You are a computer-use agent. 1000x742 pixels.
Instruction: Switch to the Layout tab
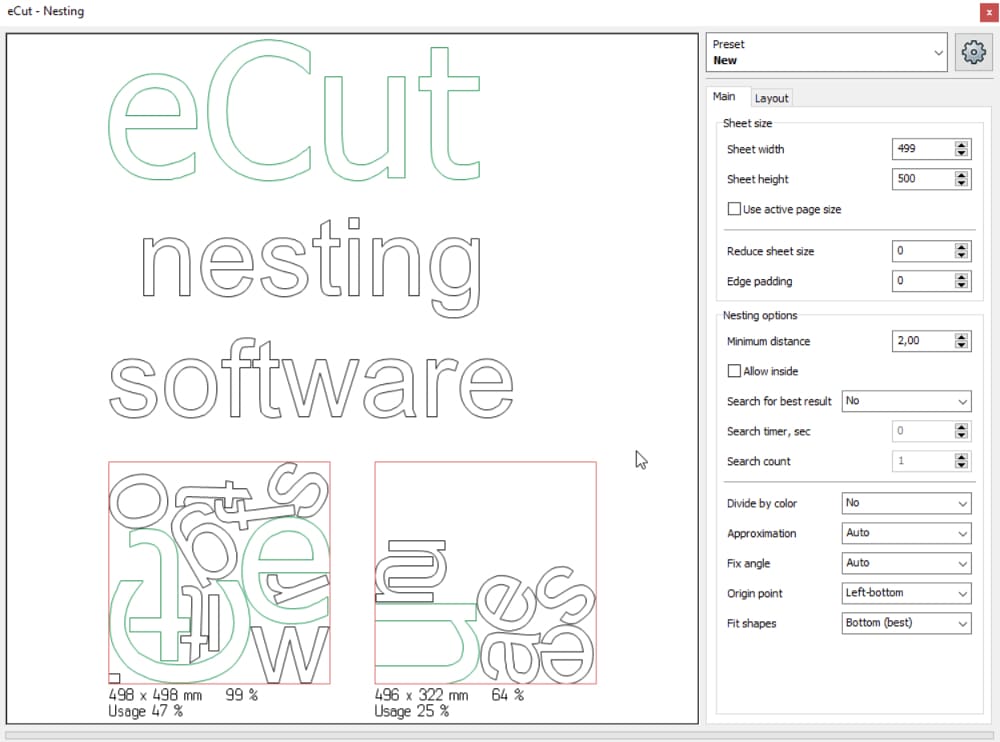(x=772, y=98)
